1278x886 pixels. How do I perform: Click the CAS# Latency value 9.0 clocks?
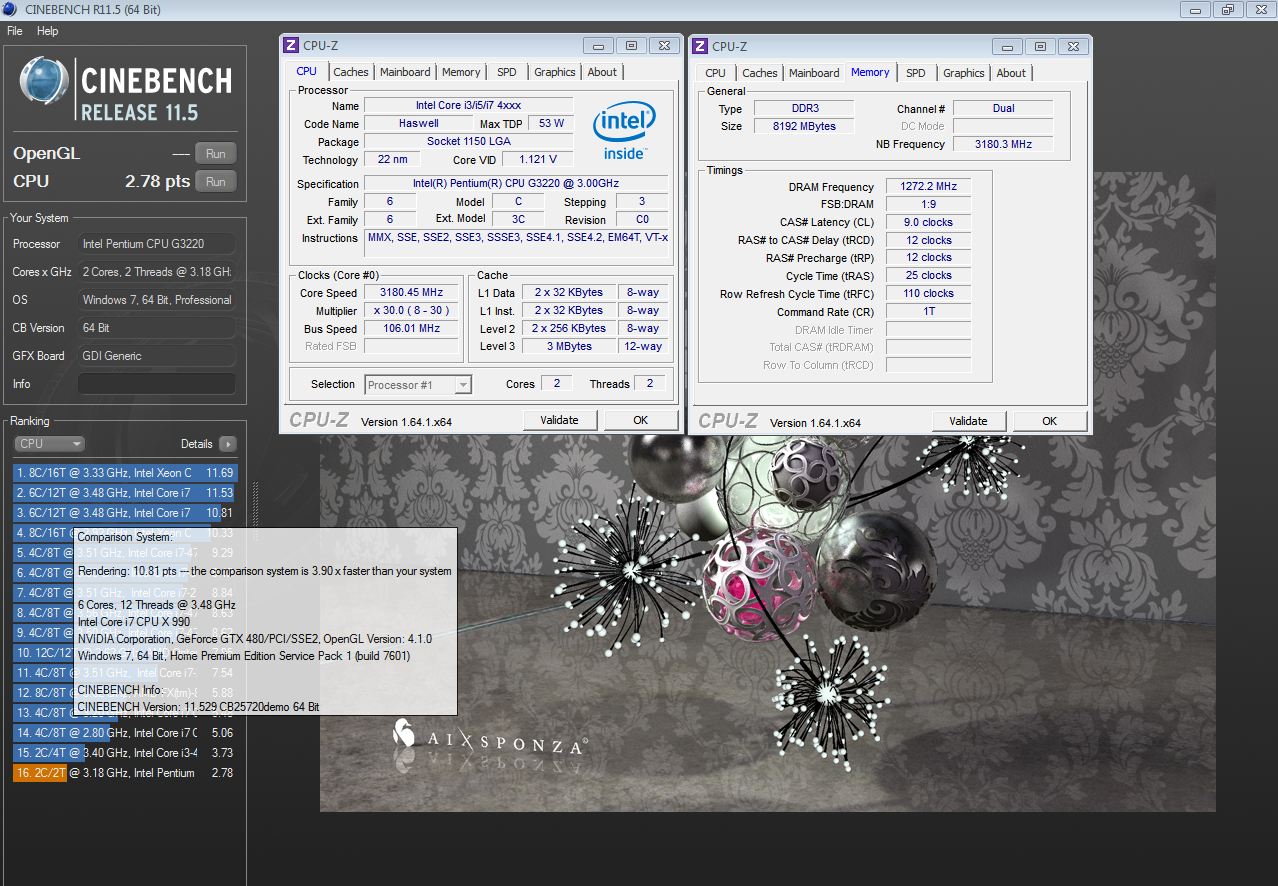928,223
